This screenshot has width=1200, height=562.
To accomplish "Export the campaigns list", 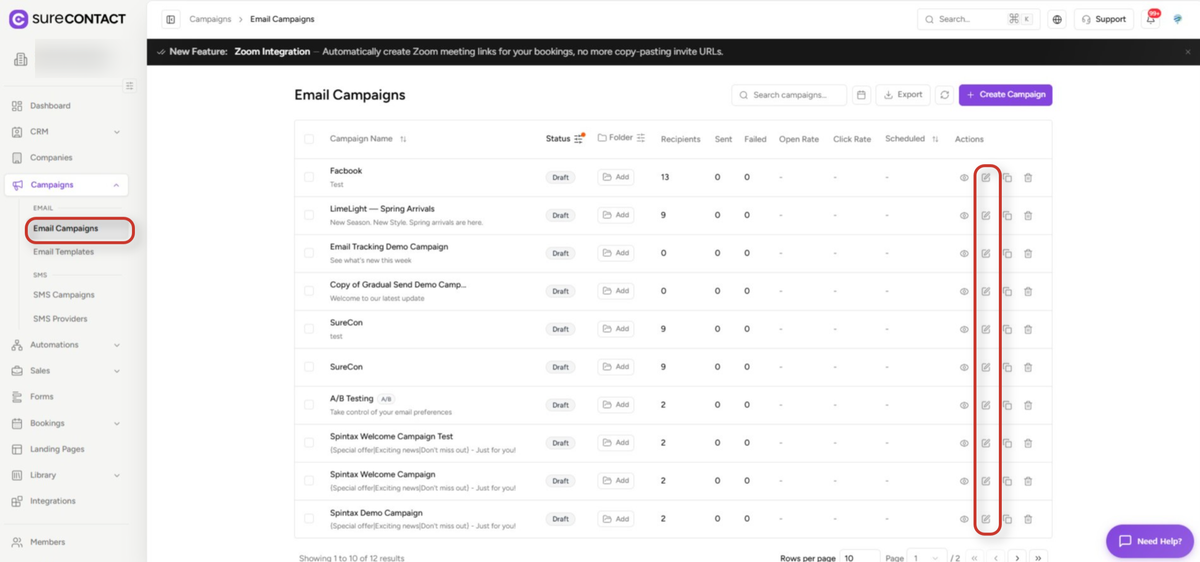I will point(903,95).
